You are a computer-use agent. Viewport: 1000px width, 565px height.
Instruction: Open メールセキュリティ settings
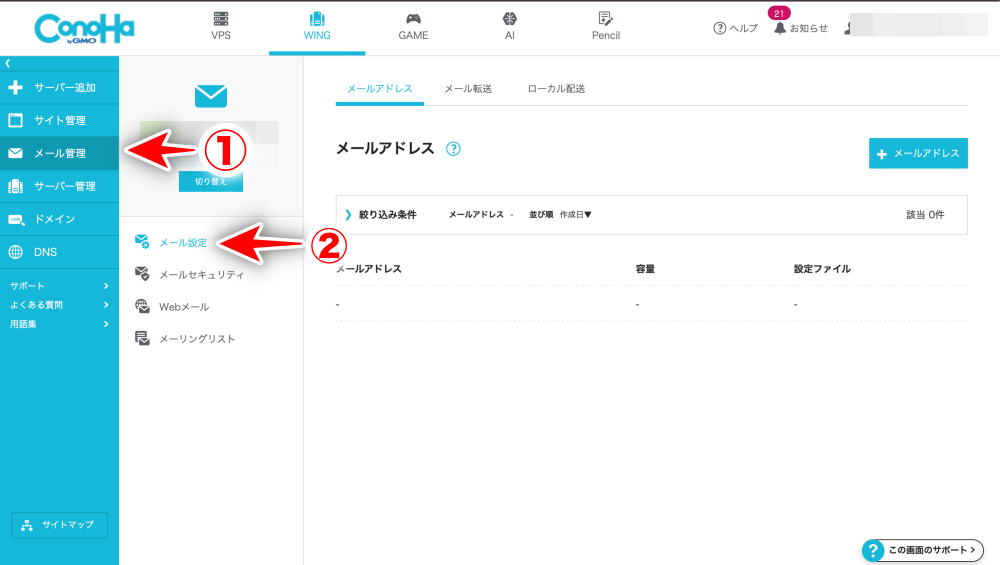point(201,274)
